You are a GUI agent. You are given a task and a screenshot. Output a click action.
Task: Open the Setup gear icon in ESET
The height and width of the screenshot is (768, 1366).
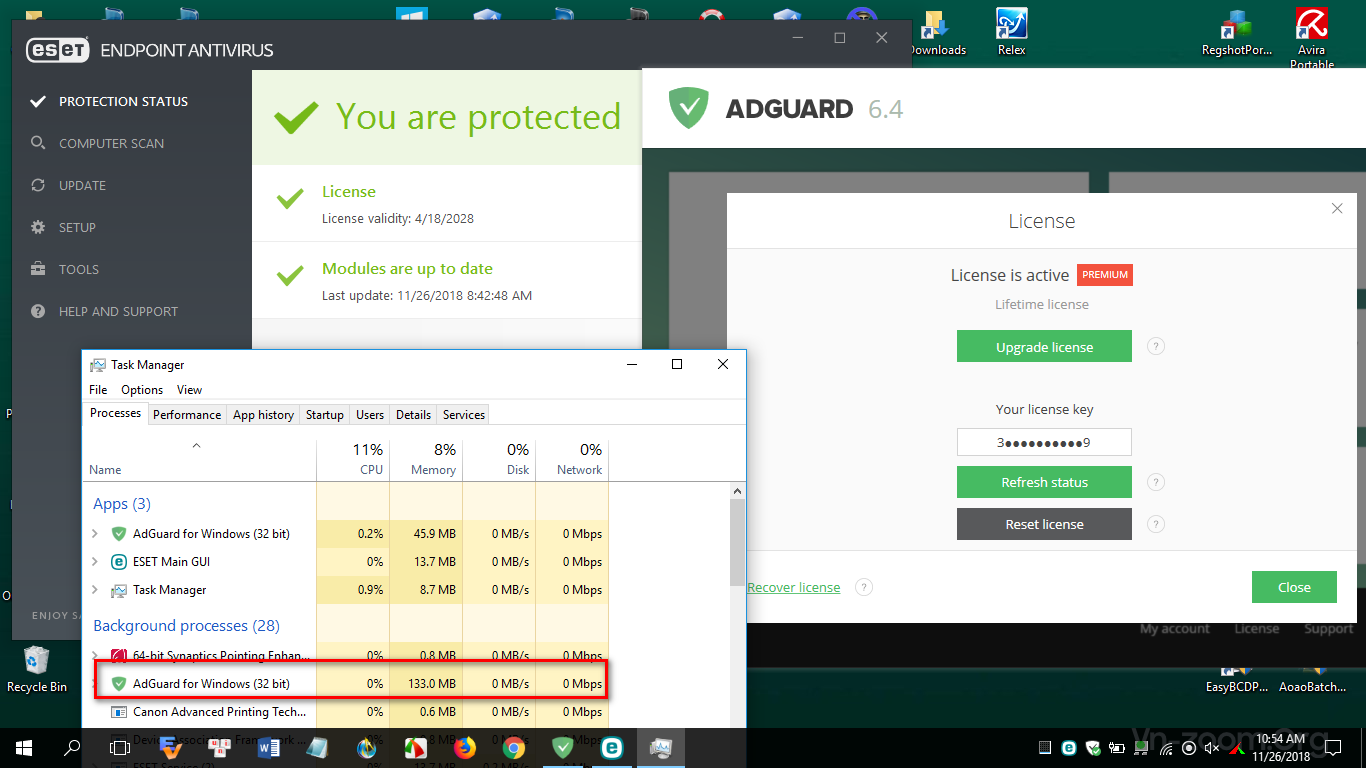(38, 227)
